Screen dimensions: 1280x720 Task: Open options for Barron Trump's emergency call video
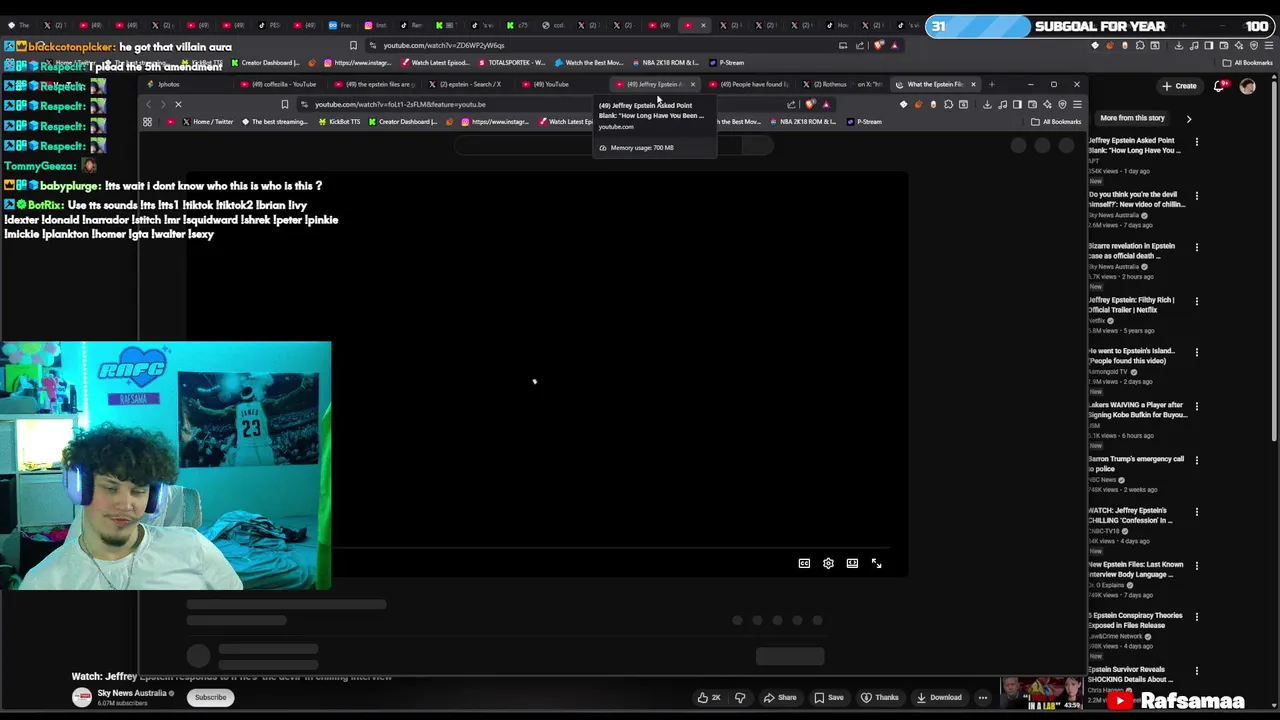pos(1197,460)
